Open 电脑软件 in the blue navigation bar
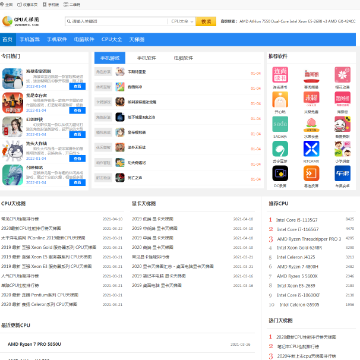Image resolution: width=360 pixels, height=360 pixels. (84, 39)
